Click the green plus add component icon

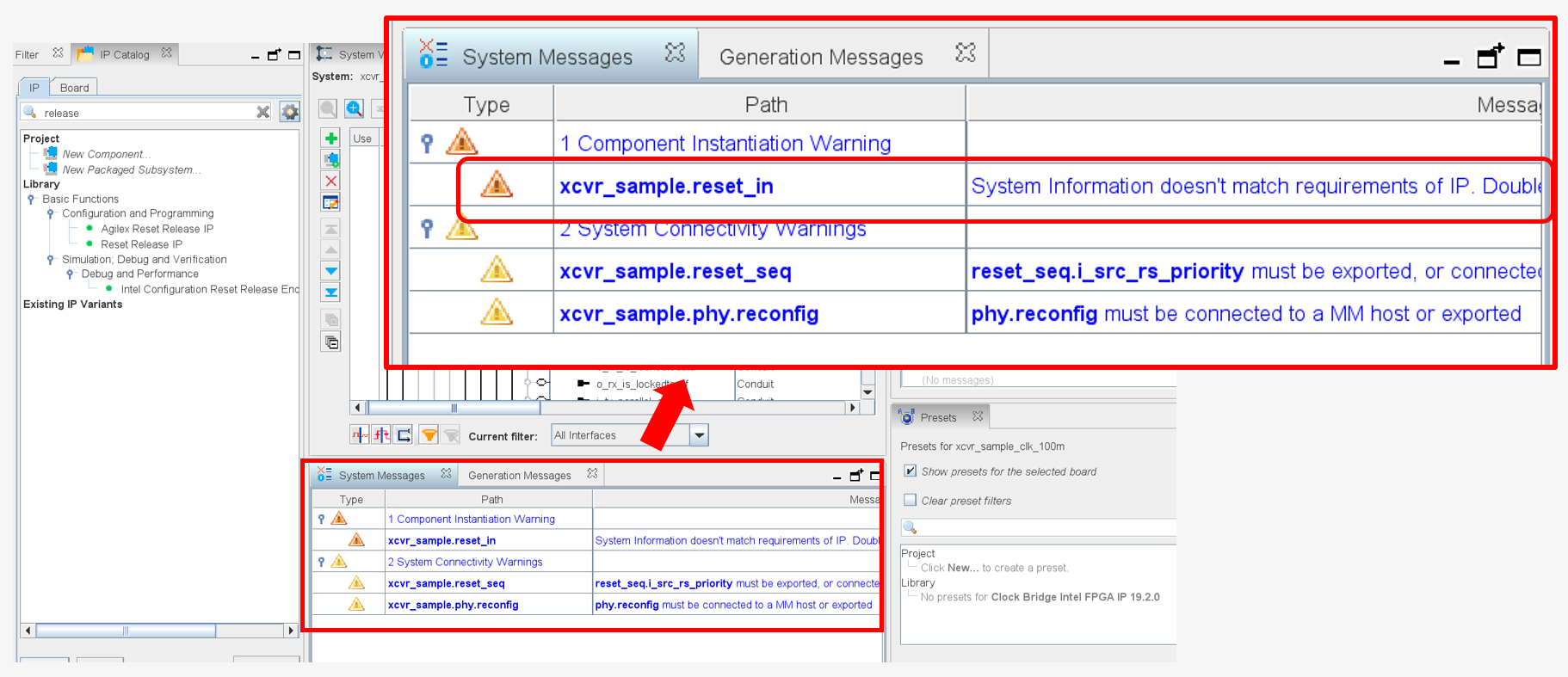330,138
